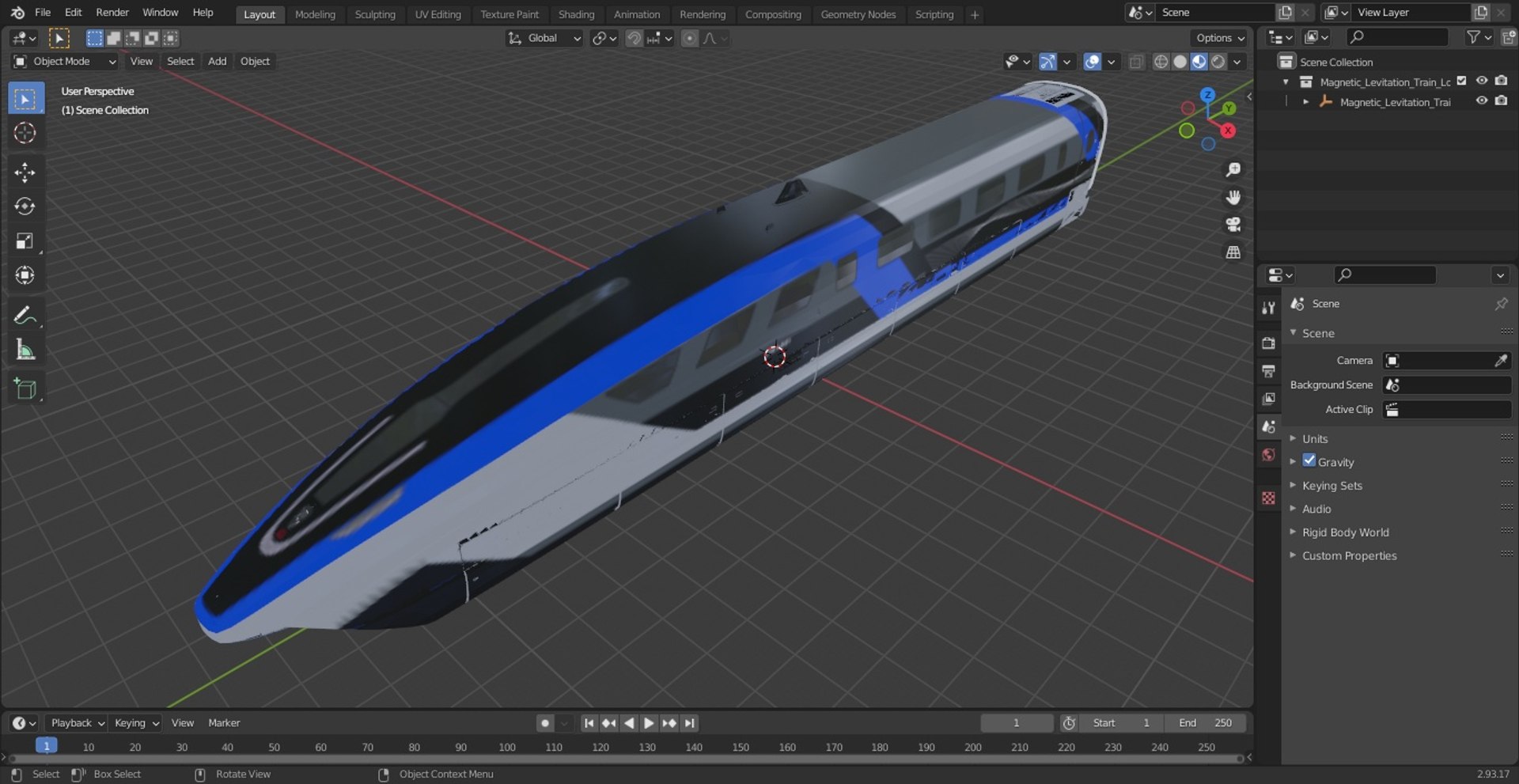Open the Global orientation dropdown
Screen dimensions: 1519x784
tap(545, 38)
